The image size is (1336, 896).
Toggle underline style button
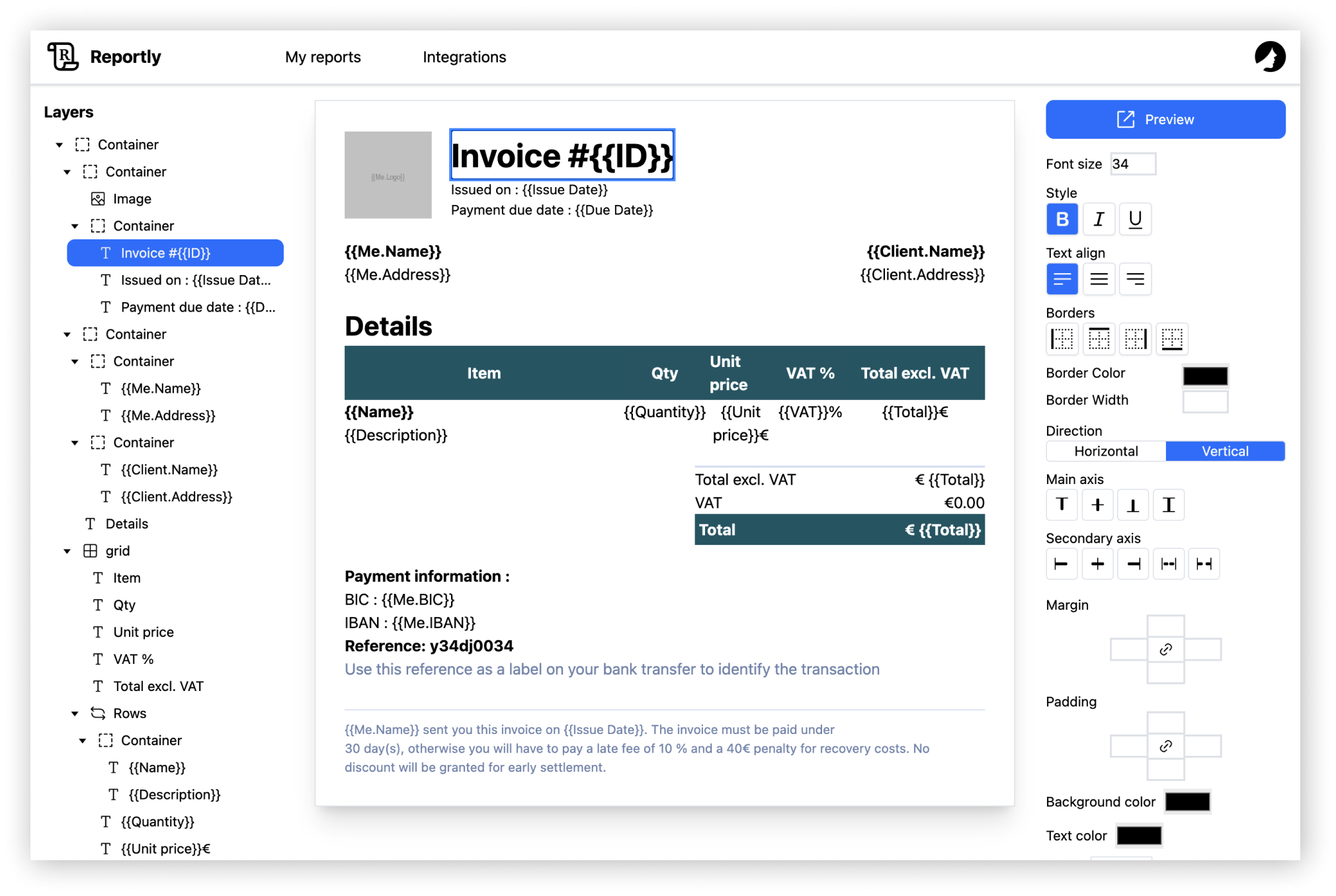(x=1135, y=219)
